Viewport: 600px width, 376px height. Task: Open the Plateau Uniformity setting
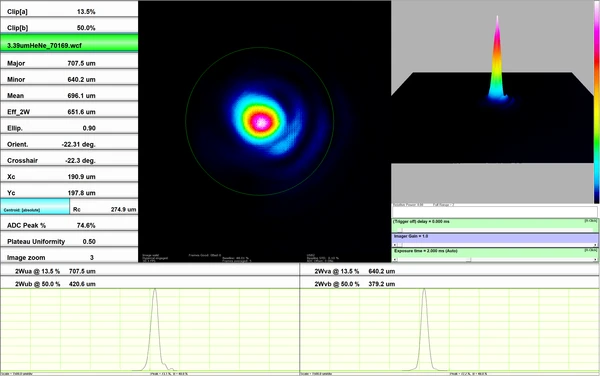coord(69,241)
